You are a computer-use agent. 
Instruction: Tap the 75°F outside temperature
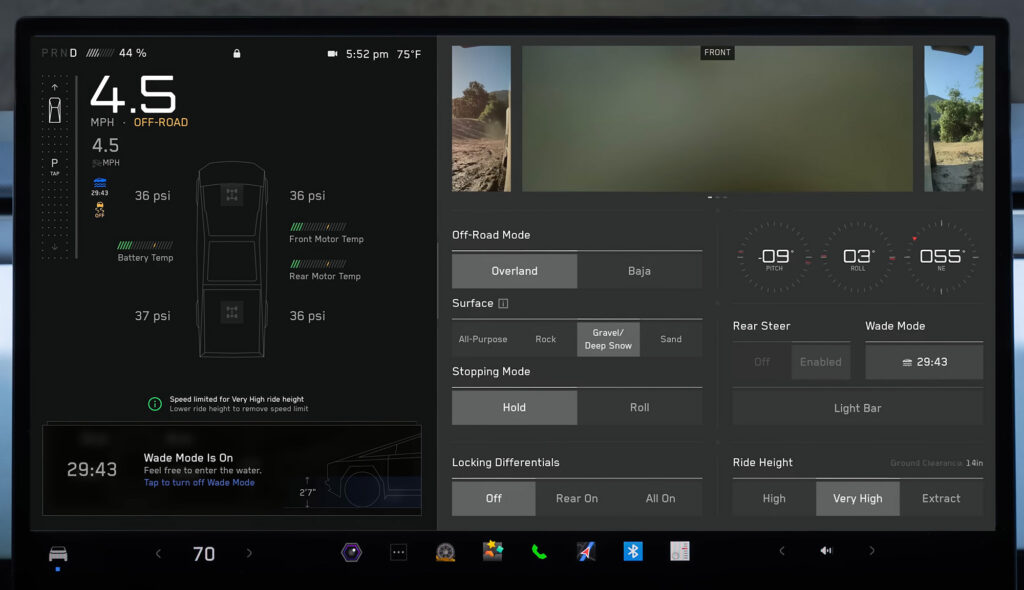(409, 54)
